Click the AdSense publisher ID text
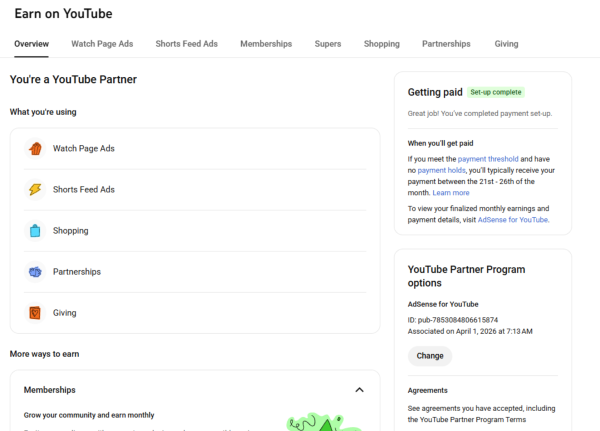The image size is (600, 431). [453, 320]
